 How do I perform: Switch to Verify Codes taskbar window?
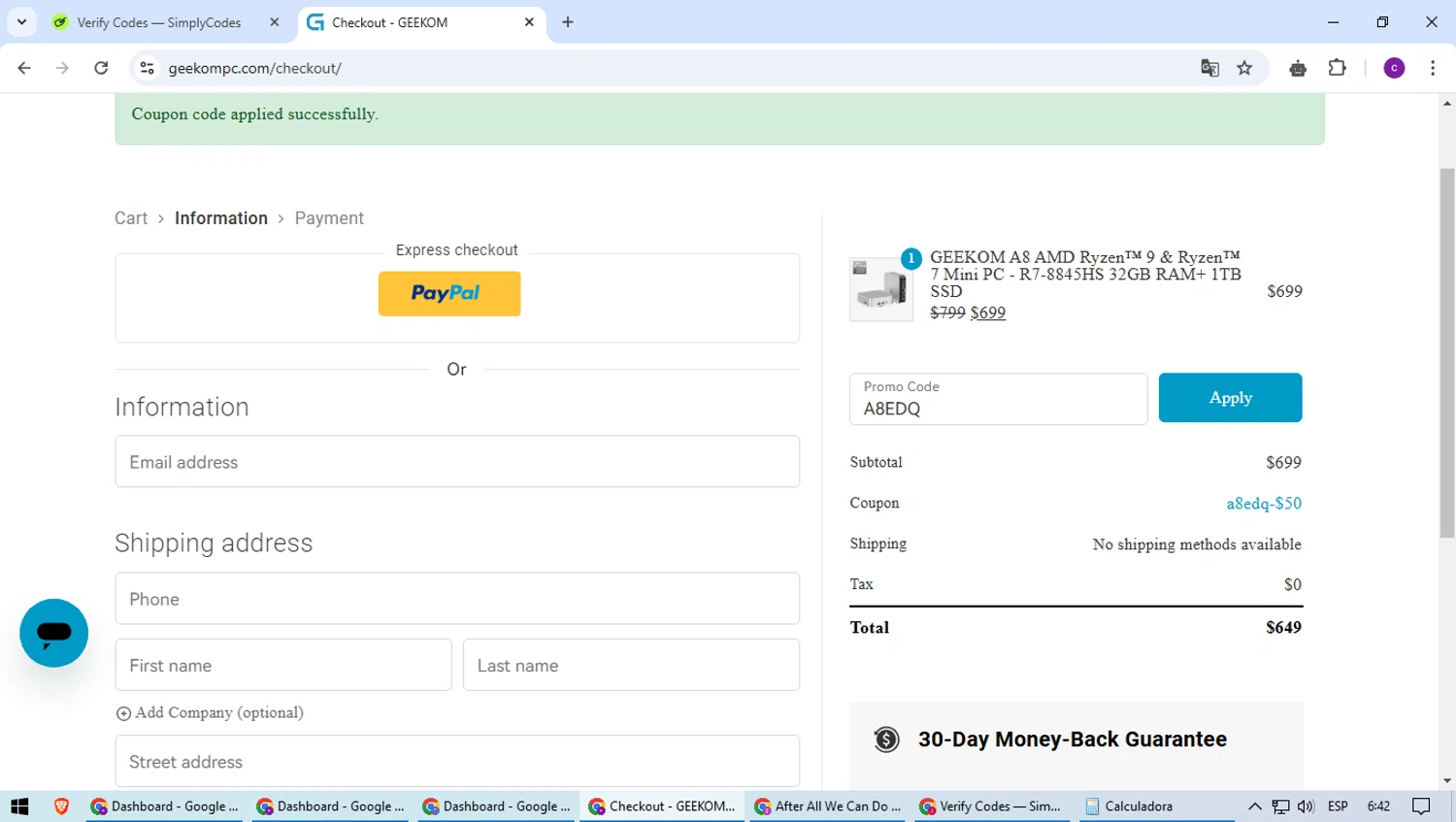[x=990, y=806]
